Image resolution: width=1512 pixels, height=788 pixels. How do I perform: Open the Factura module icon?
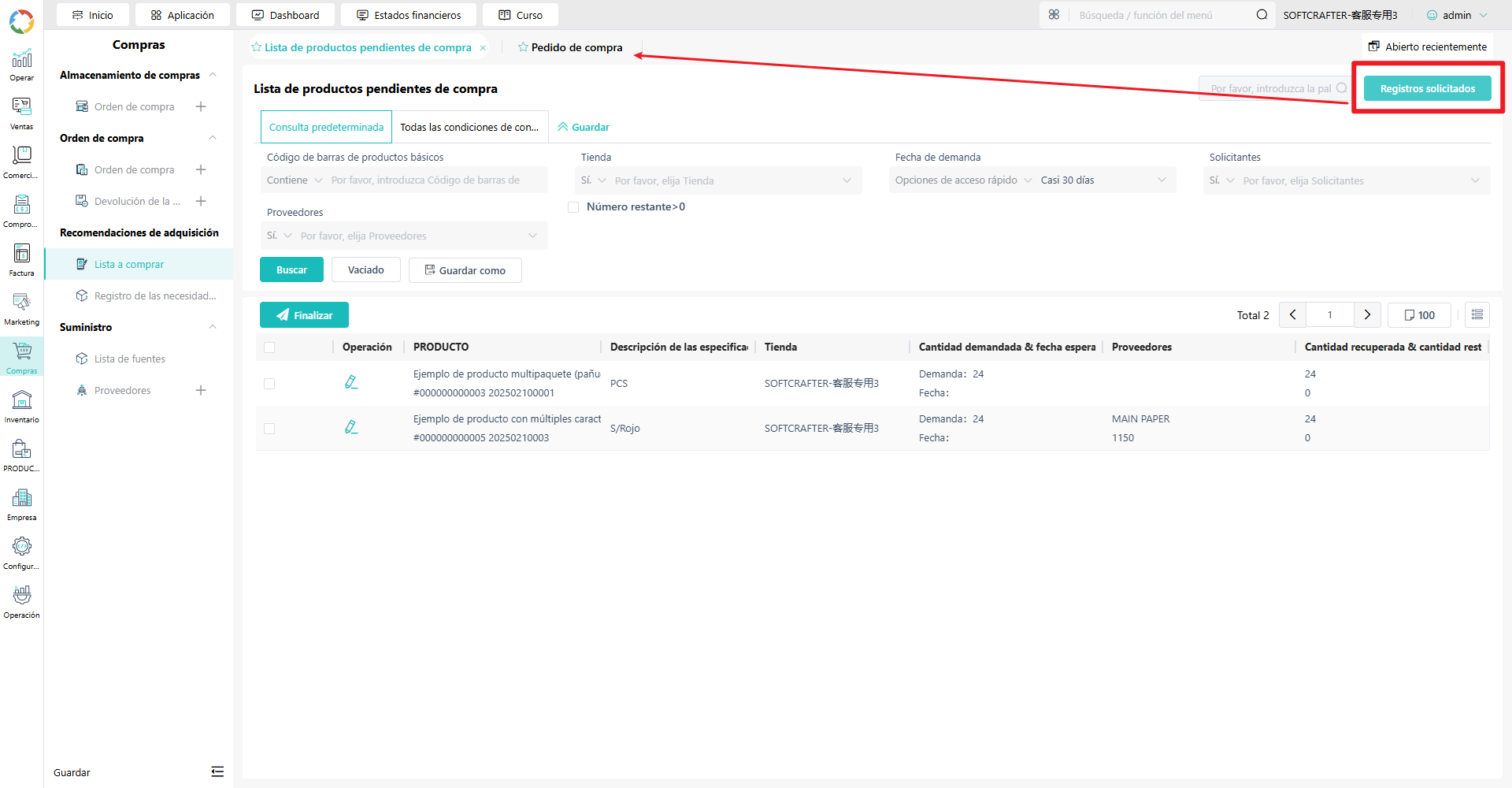21,259
